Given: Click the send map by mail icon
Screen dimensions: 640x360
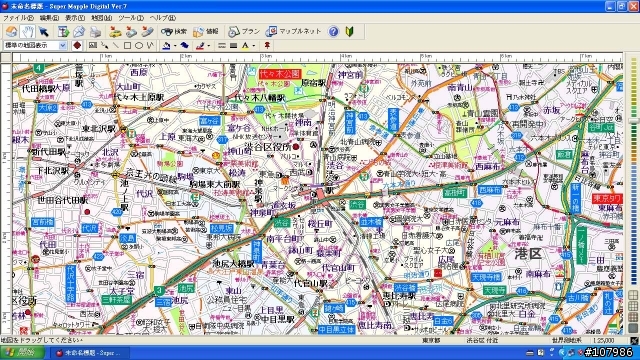Looking at the screenshot, I should coord(79,31).
